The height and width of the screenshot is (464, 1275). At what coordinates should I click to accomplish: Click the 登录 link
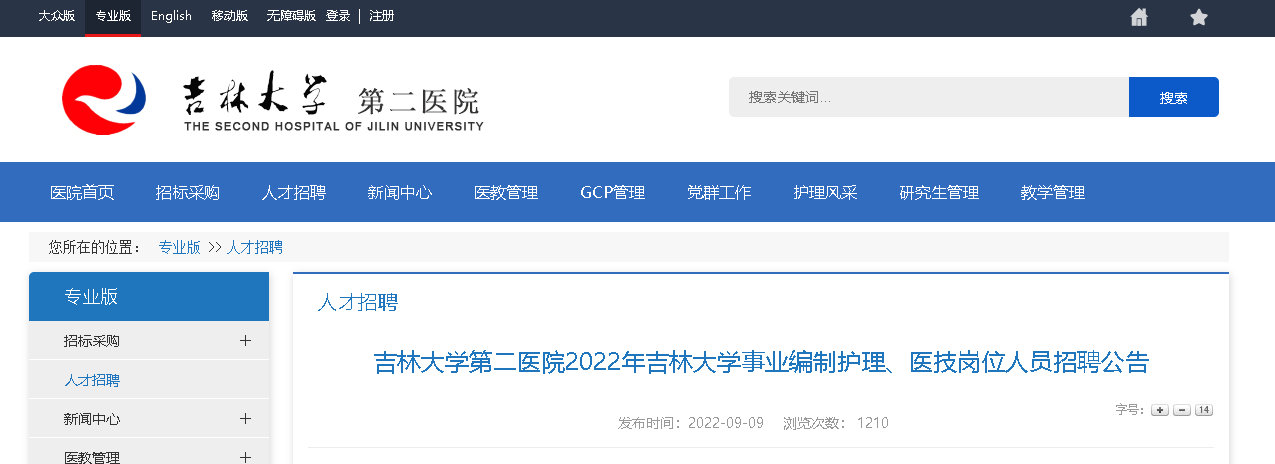pyautogui.click(x=338, y=16)
